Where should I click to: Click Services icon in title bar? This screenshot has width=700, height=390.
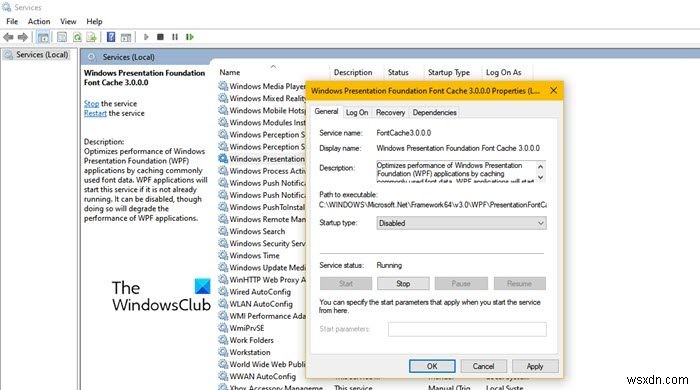click(x=6, y=7)
